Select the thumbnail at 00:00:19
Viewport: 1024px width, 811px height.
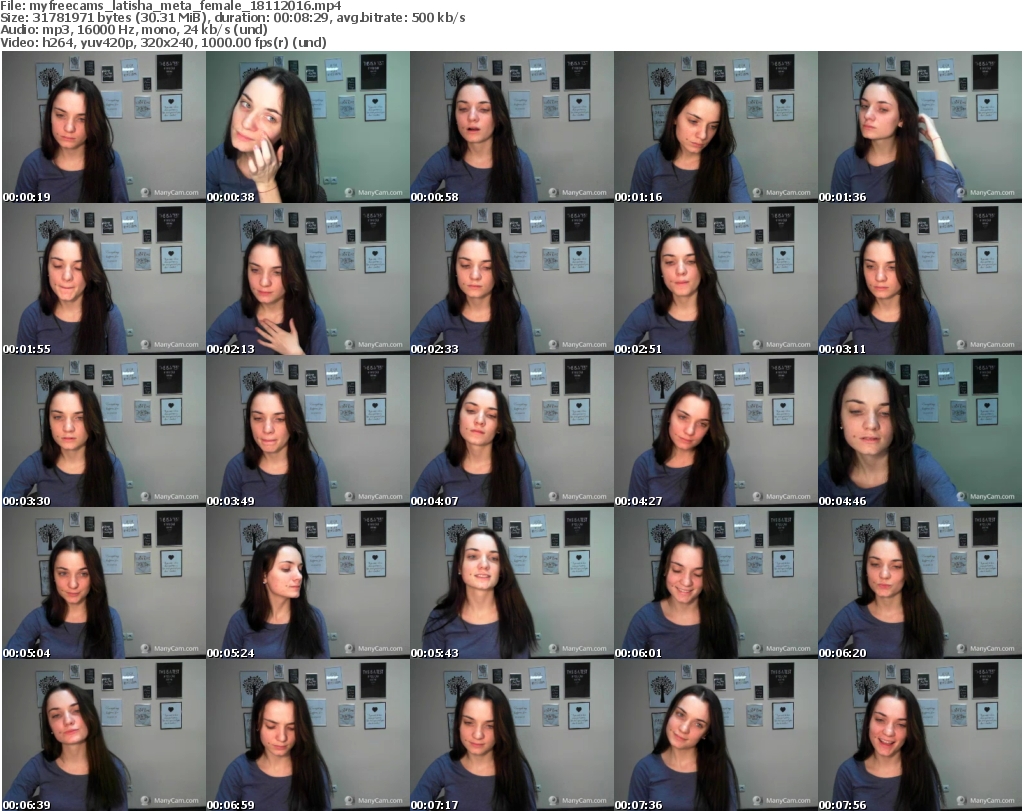[104, 127]
